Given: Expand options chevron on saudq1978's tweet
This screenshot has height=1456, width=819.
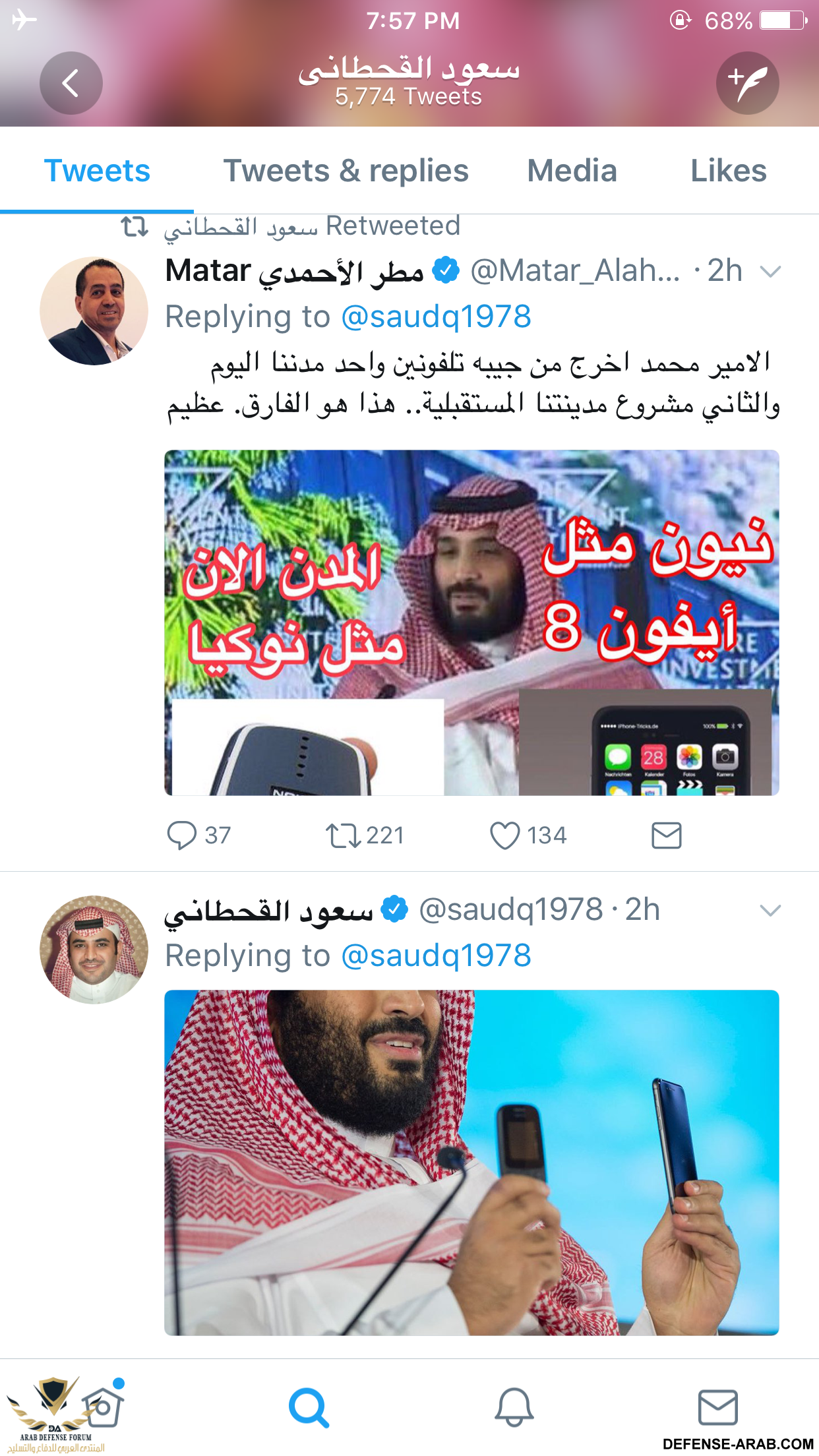Looking at the screenshot, I should [x=770, y=911].
